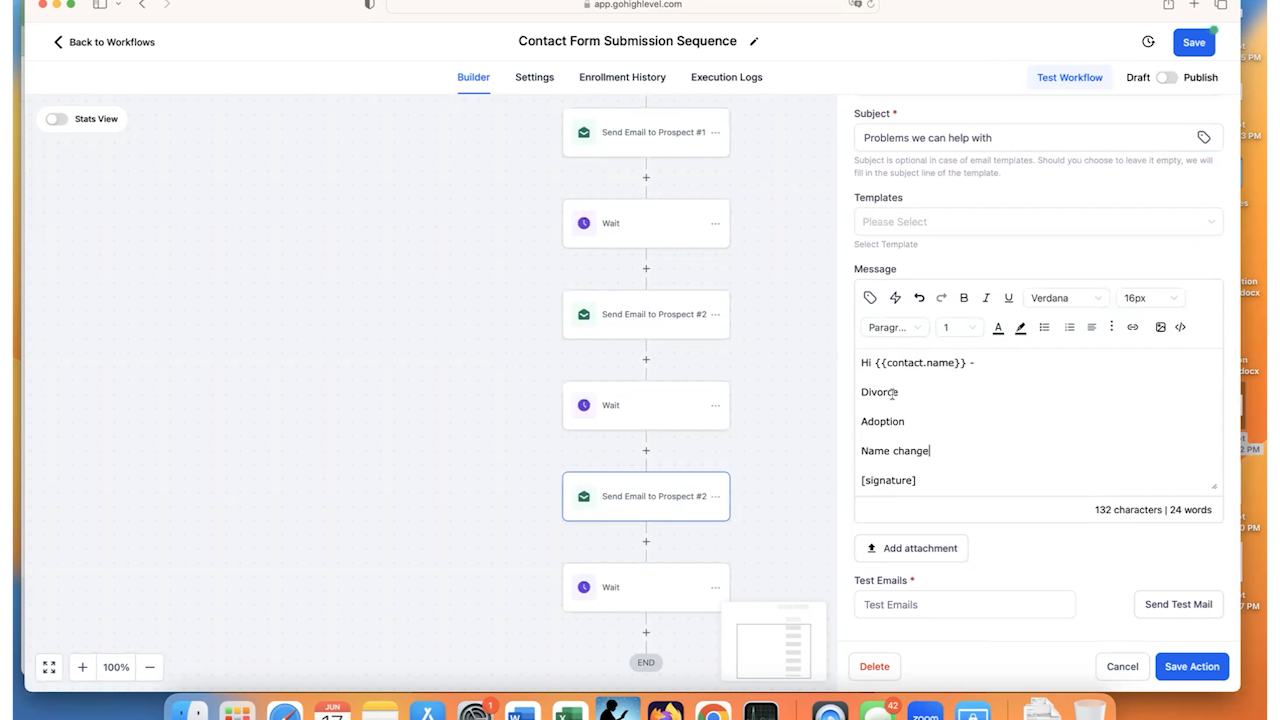This screenshot has height=720, width=1280.
Task: Click the tag icon beside the Subject field
Action: tap(1204, 137)
